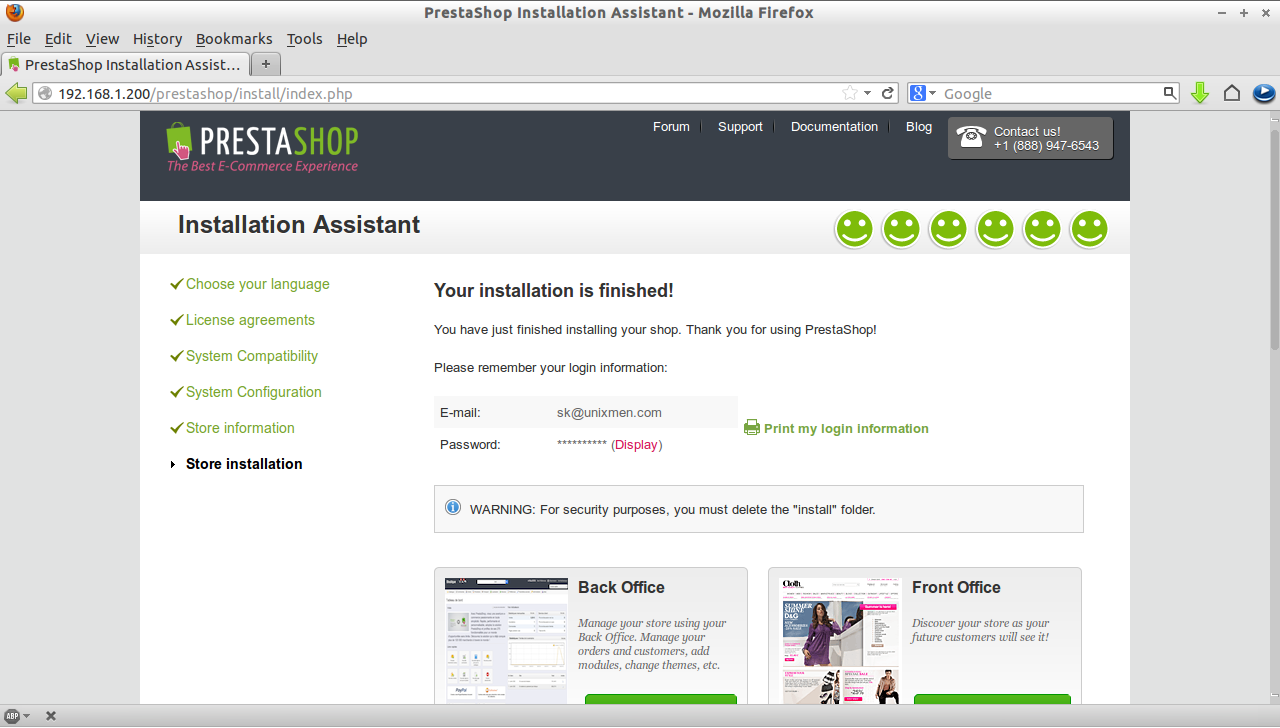This screenshot has height=728, width=1280.
Task: Click 'Your installation is finished!' heading
Action: [554, 291]
